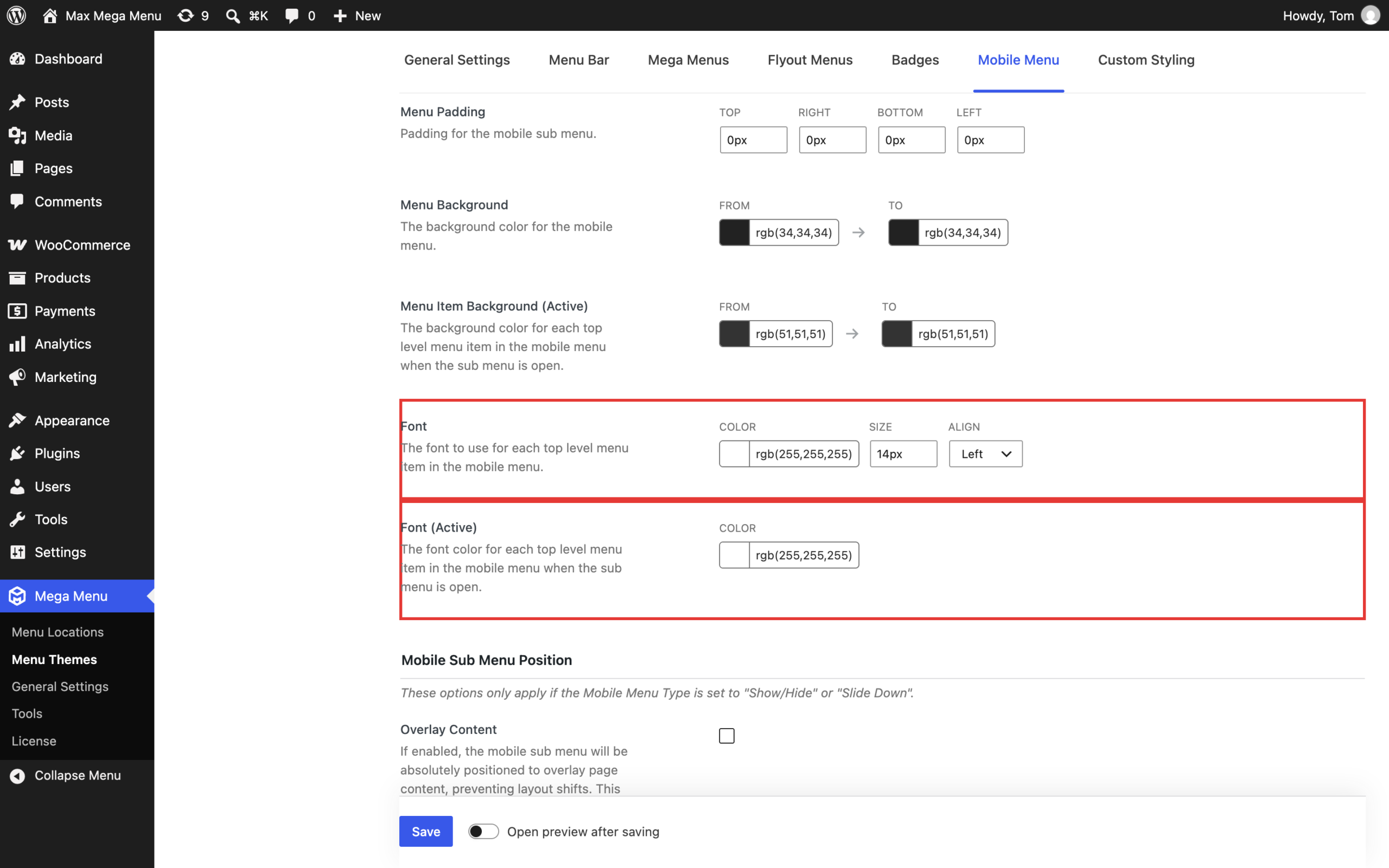Open the Pages sidebar icon
The height and width of the screenshot is (868, 1389).
pos(17,168)
